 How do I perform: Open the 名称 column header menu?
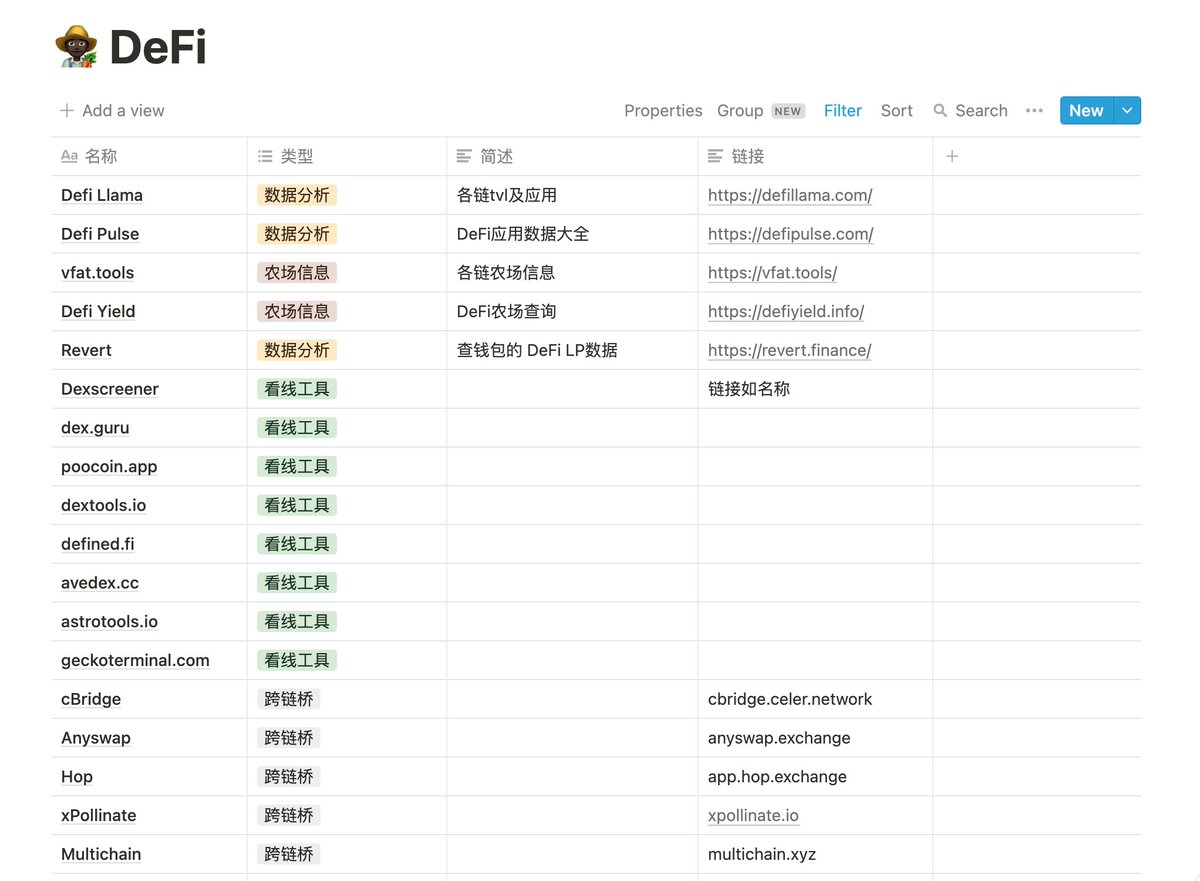point(149,156)
